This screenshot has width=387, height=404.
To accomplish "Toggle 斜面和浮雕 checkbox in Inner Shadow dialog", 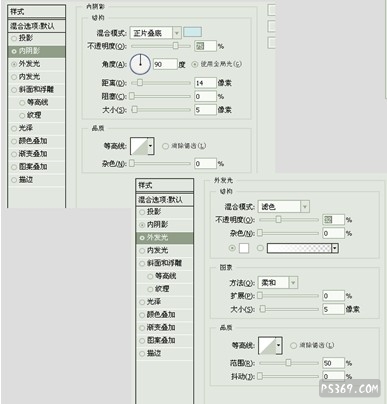I will [14, 90].
